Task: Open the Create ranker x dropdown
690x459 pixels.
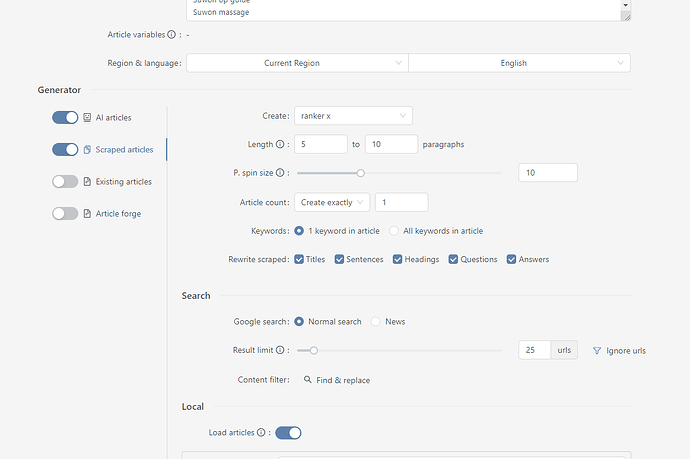Action: 353,116
